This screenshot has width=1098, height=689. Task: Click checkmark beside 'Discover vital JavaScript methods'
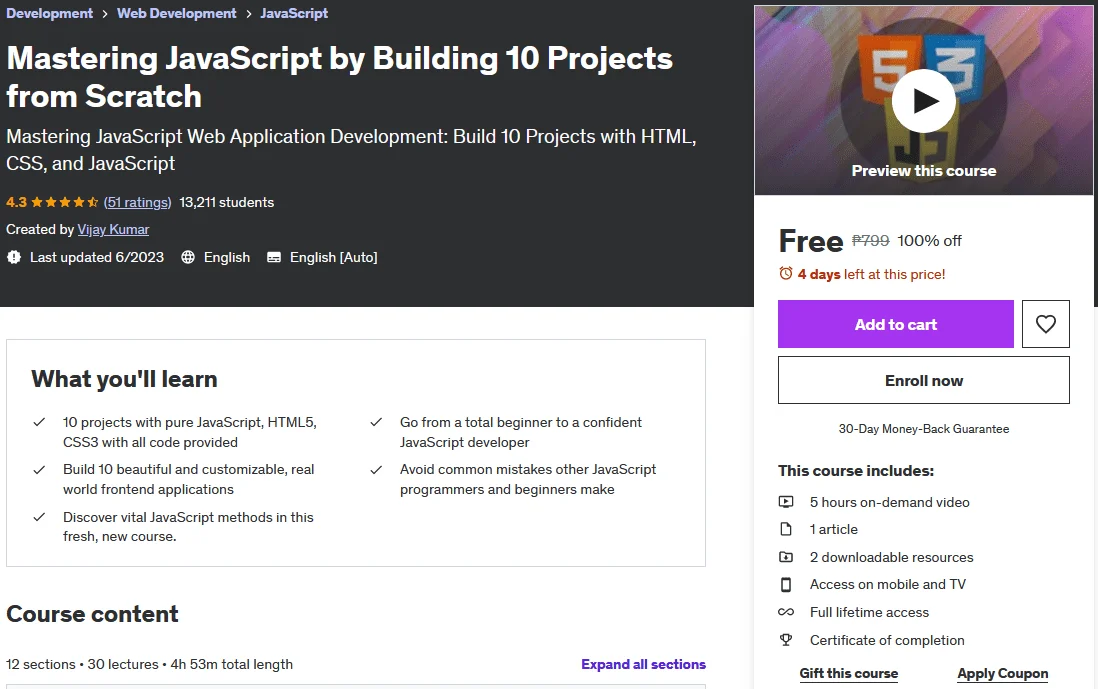click(x=39, y=517)
